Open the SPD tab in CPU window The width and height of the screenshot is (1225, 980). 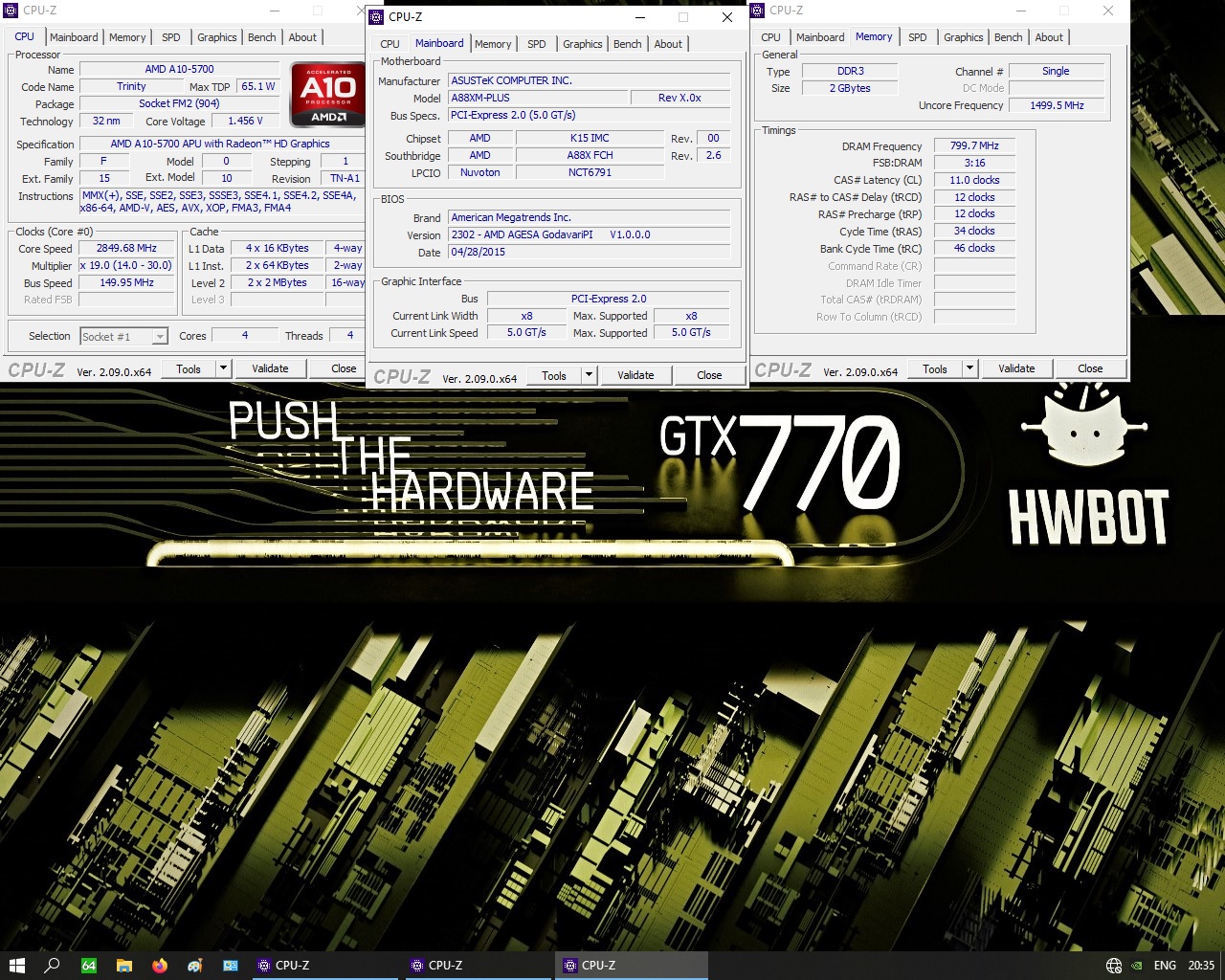171,37
